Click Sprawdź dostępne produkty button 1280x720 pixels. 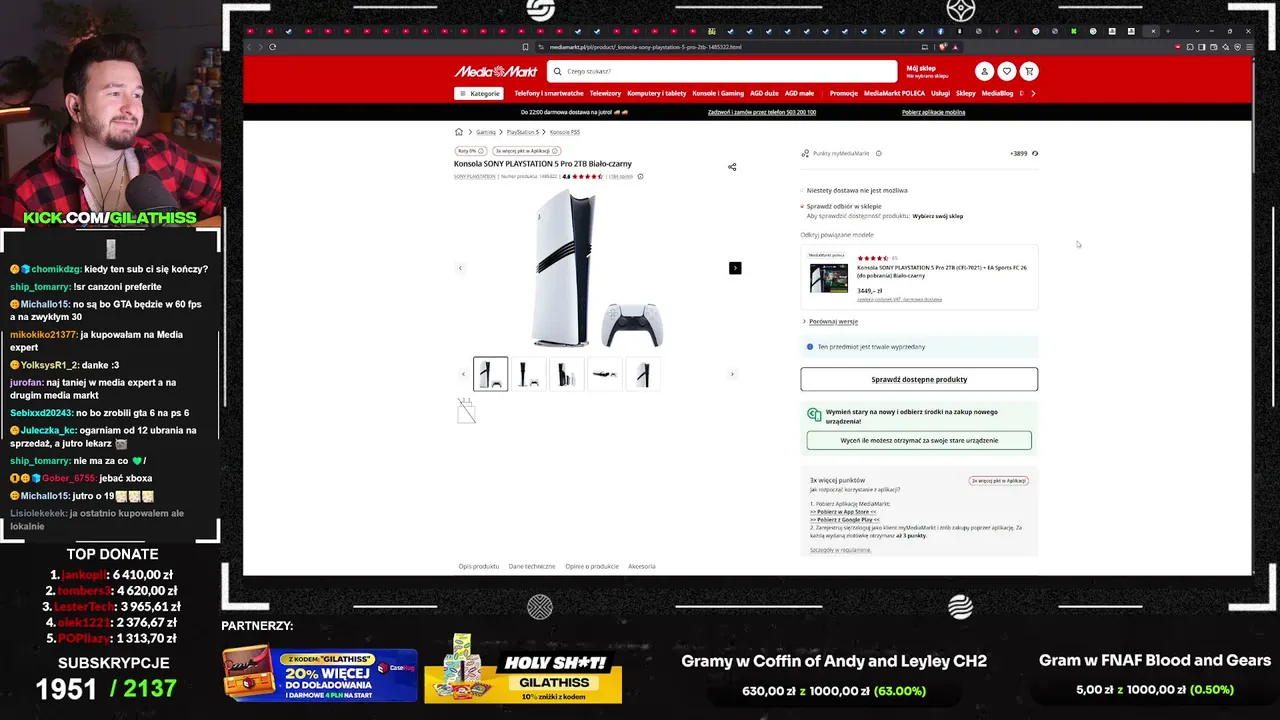click(x=919, y=379)
